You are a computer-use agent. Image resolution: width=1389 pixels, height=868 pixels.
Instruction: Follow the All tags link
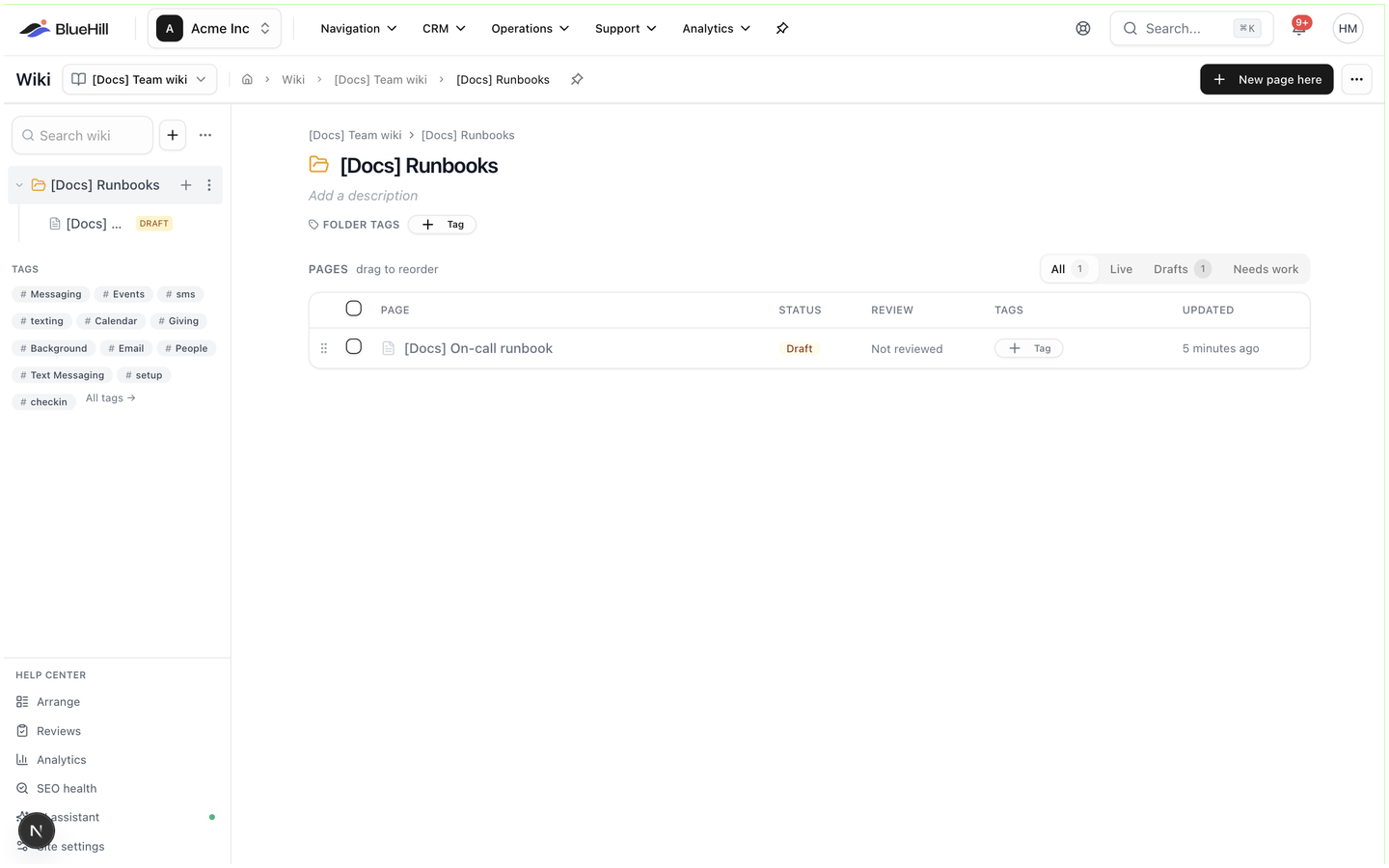coord(111,398)
